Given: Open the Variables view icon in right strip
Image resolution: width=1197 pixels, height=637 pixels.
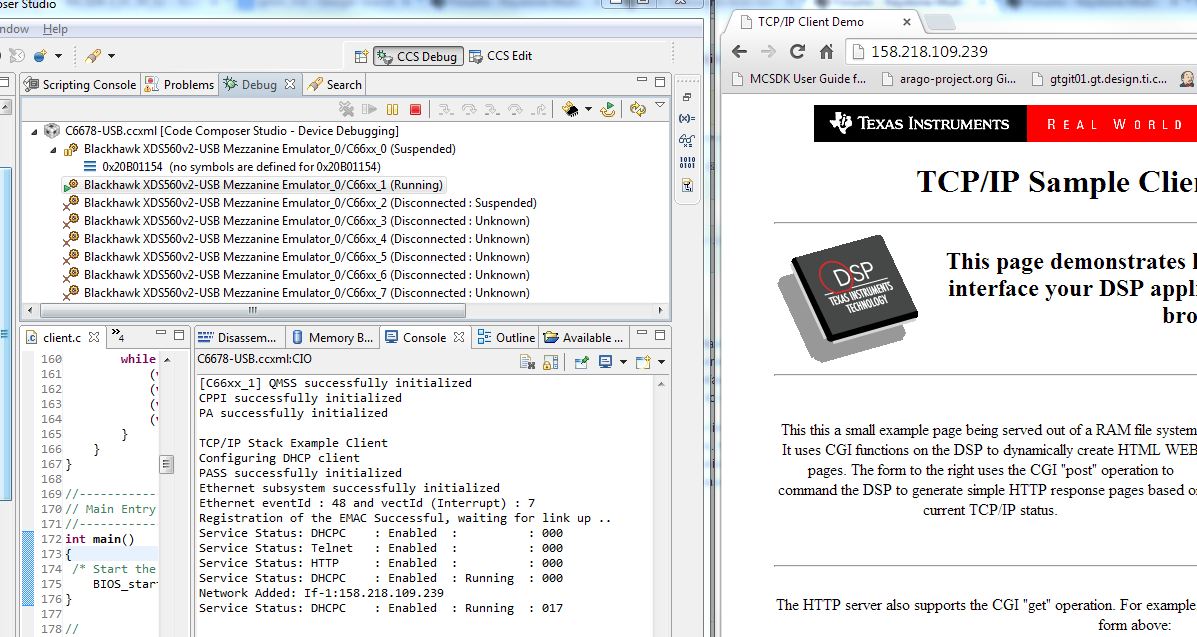Looking at the screenshot, I should (687, 118).
